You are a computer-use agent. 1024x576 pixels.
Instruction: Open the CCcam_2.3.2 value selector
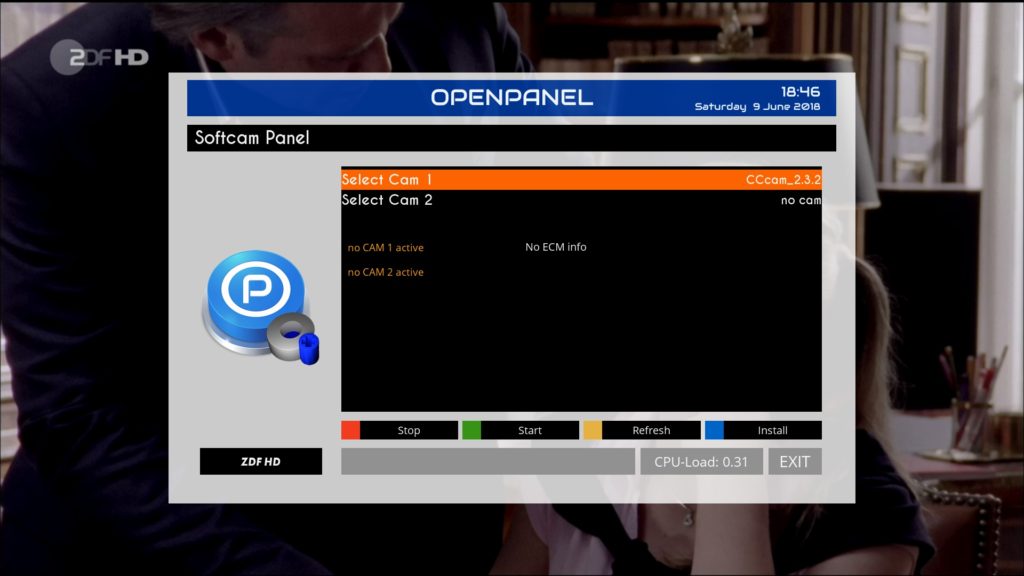[x=783, y=180]
